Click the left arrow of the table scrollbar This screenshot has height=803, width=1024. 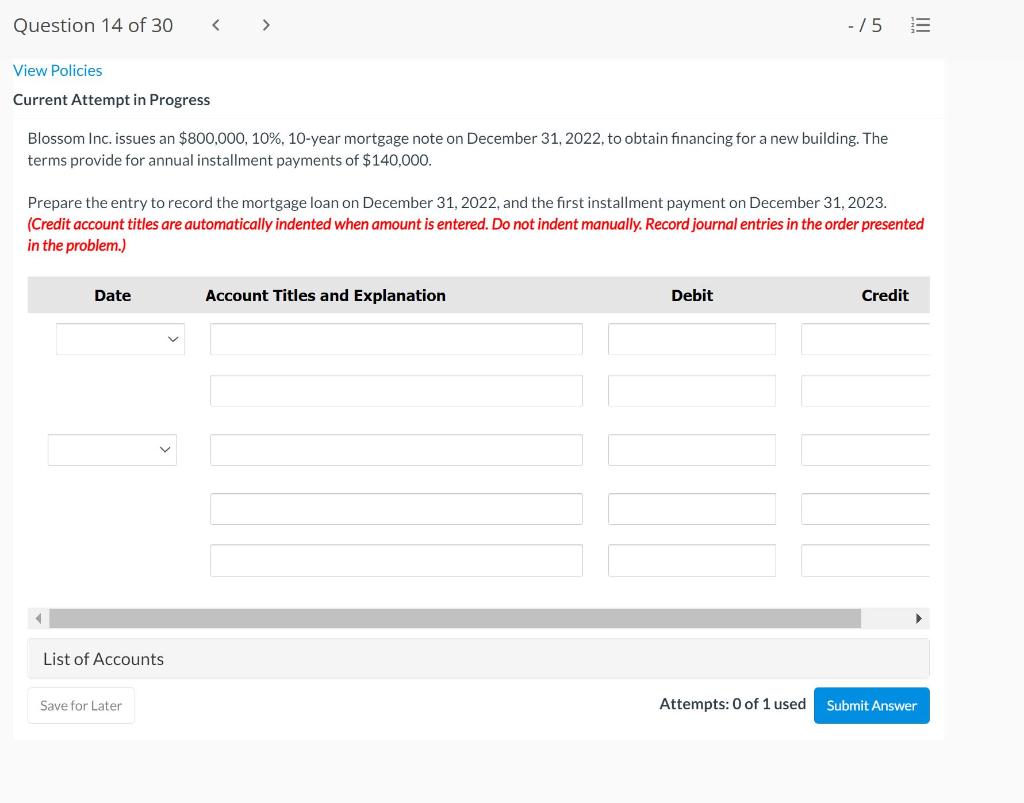[37, 618]
